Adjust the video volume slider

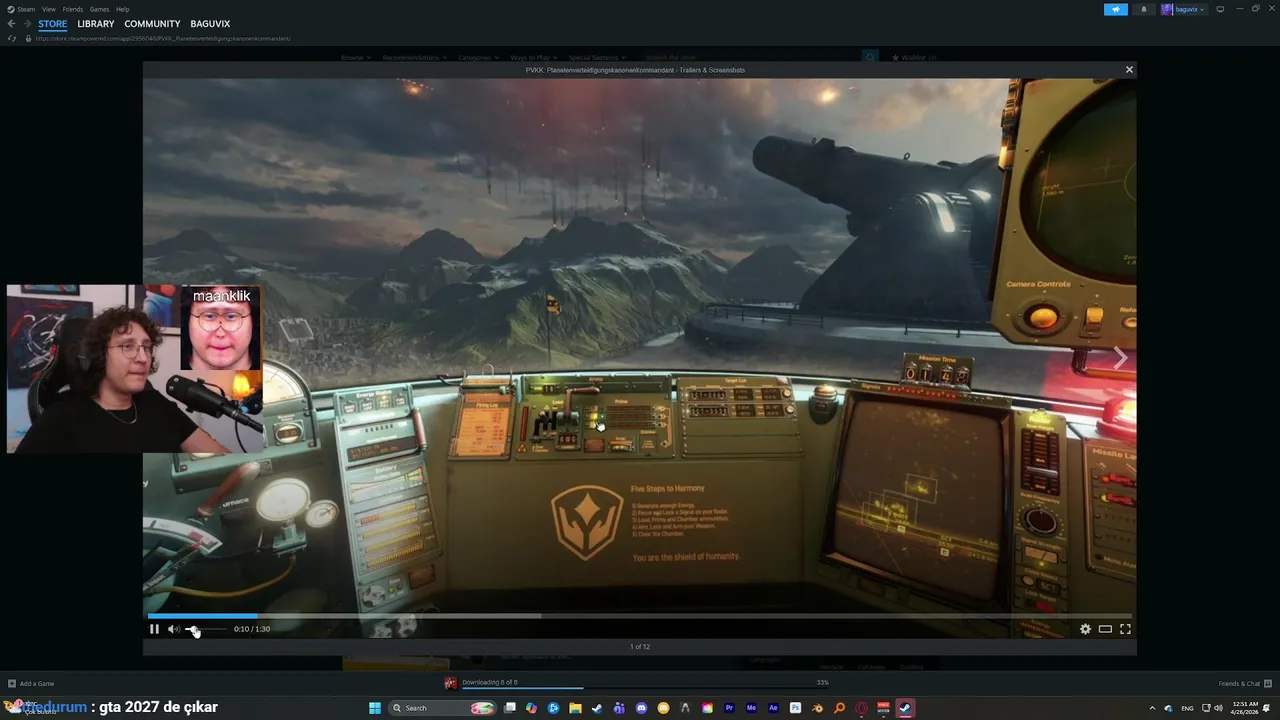pos(205,629)
